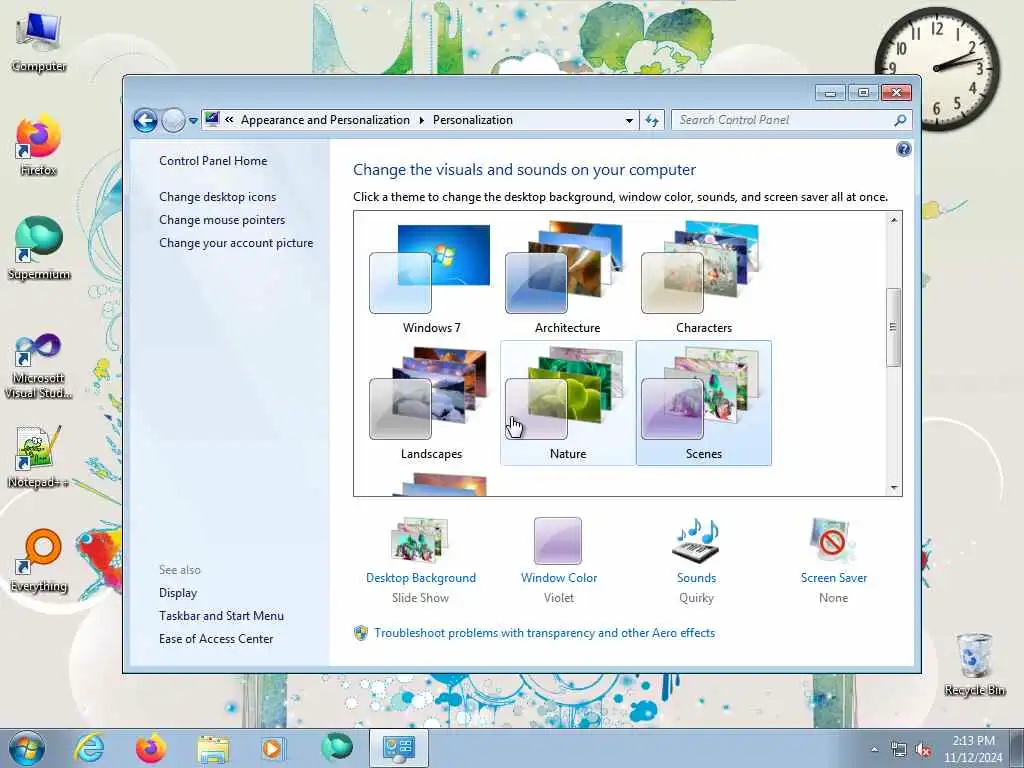Minimize the Personalization window
Viewport: 1024px width, 768px height.
(x=830, y=93)
